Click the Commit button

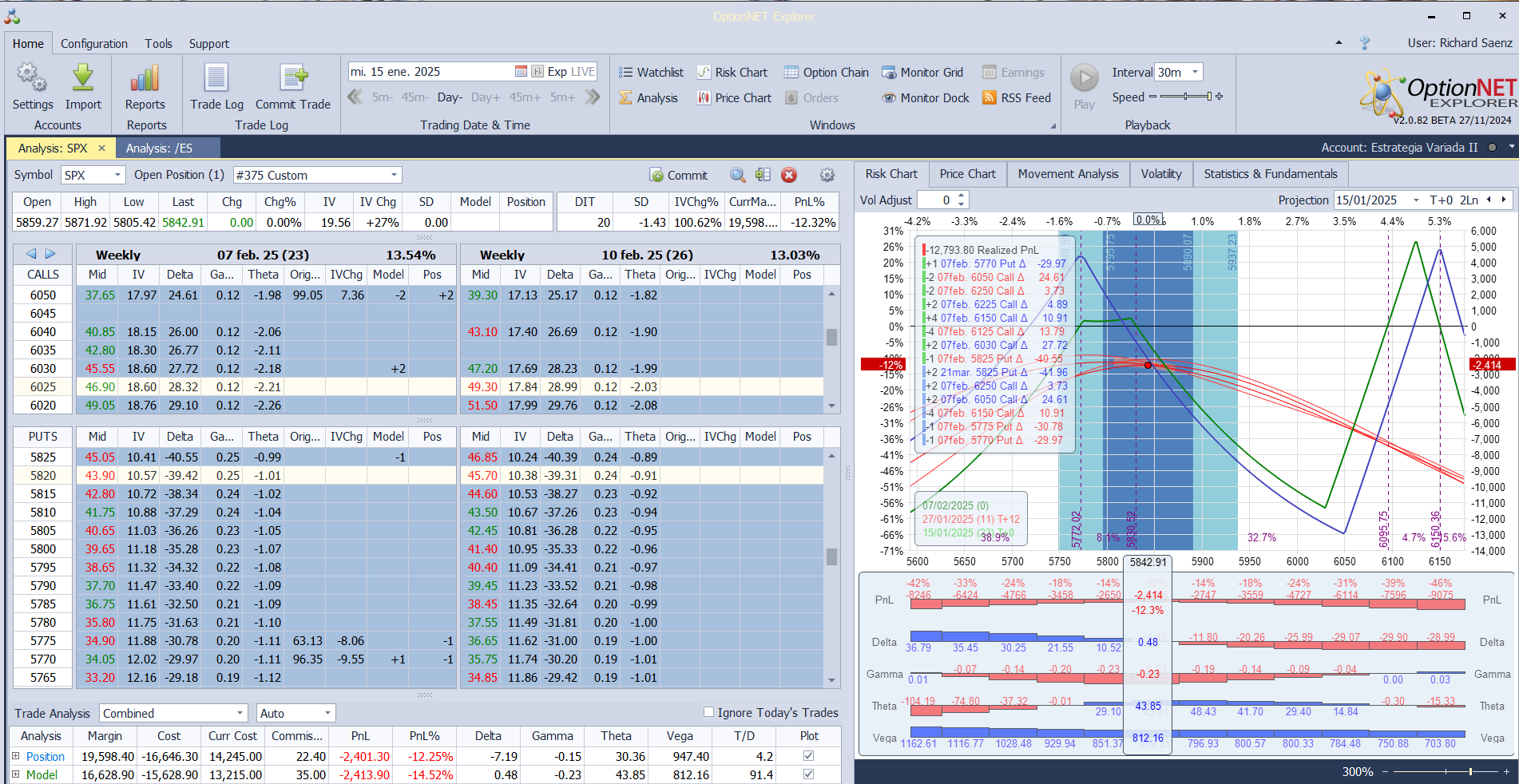point(678,175)
